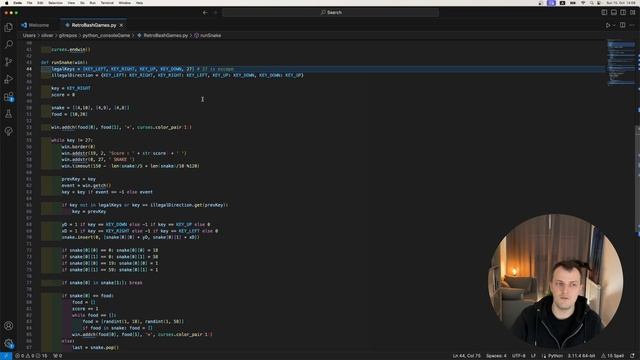The image size is (640, 360).
Task: Change indentation via Spaces: 4
Action: pos(496,356)
